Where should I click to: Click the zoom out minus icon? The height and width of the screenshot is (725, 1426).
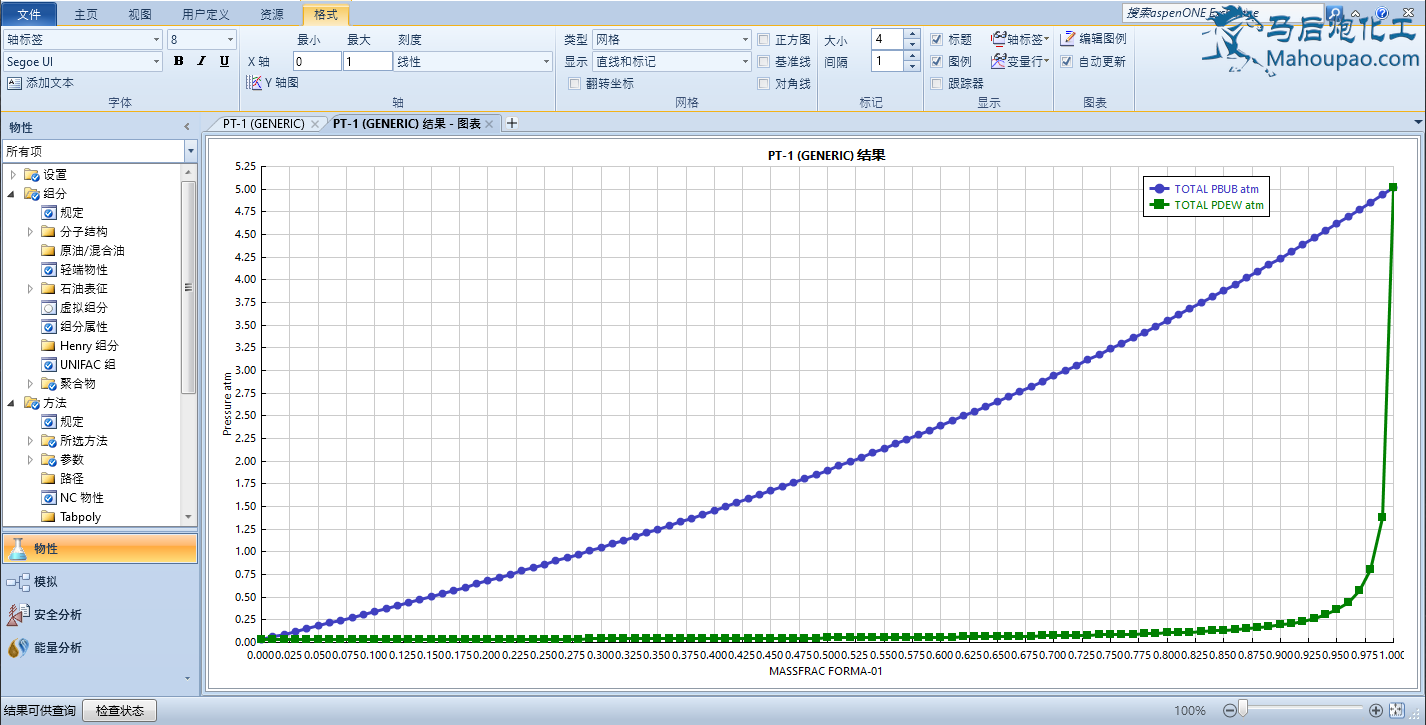(1230, 710)
